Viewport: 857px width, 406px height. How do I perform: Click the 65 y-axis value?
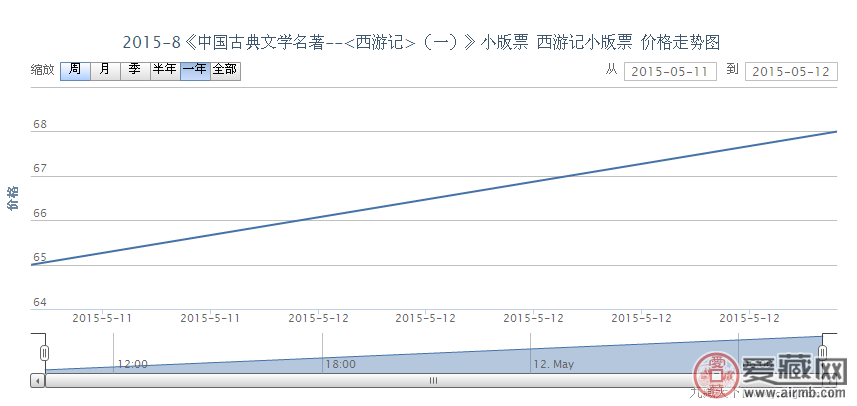[40, 258]
